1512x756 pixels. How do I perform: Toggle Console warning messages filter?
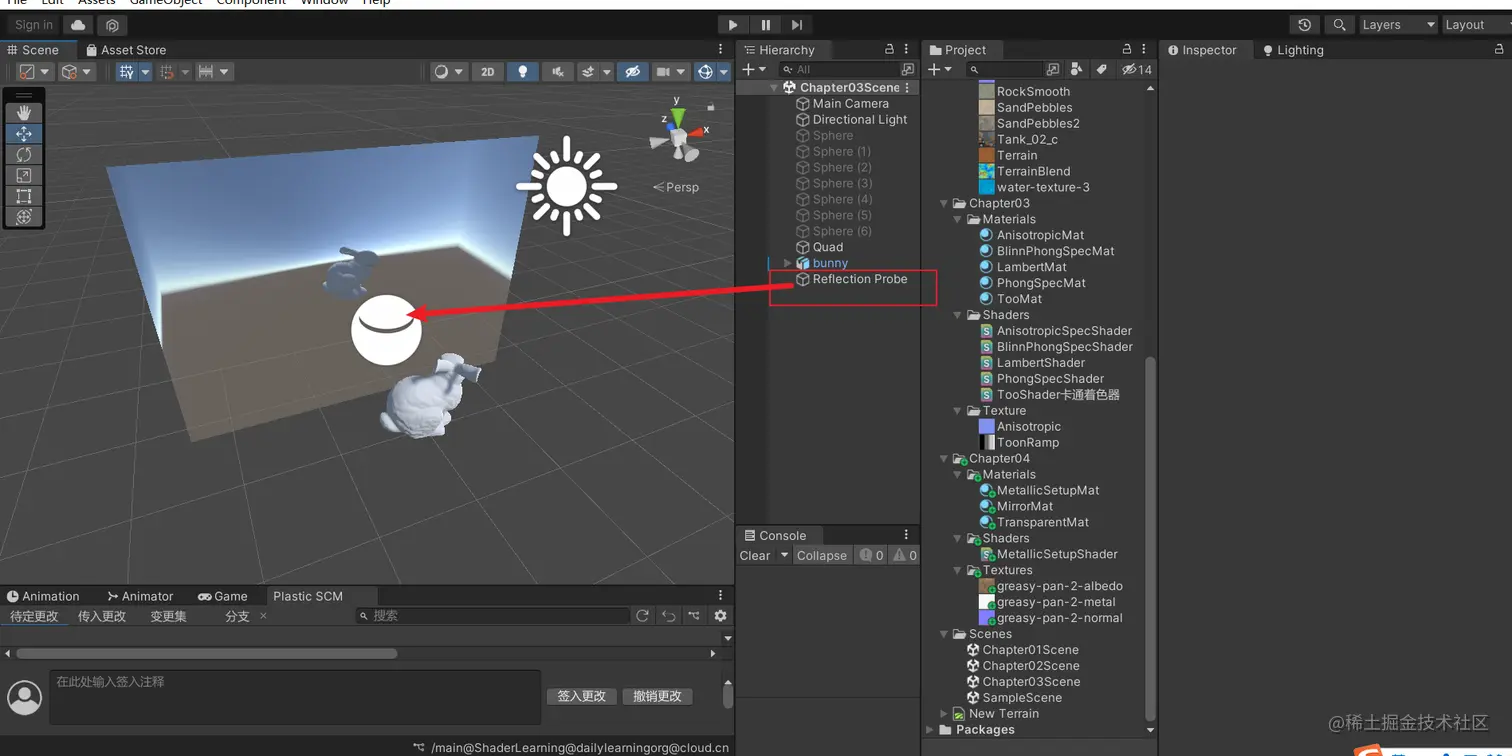tap(905, 556)
